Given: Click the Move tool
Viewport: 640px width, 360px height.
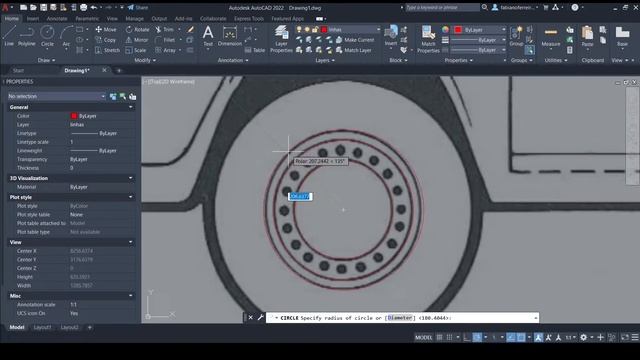Looking at the screenshot, I should point(106,29).
